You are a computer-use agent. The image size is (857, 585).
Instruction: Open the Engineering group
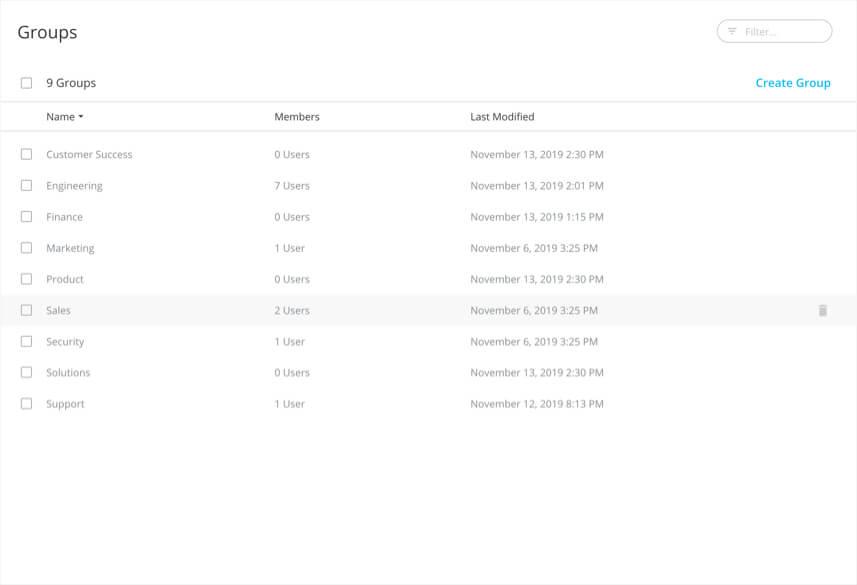coord(74,186)
